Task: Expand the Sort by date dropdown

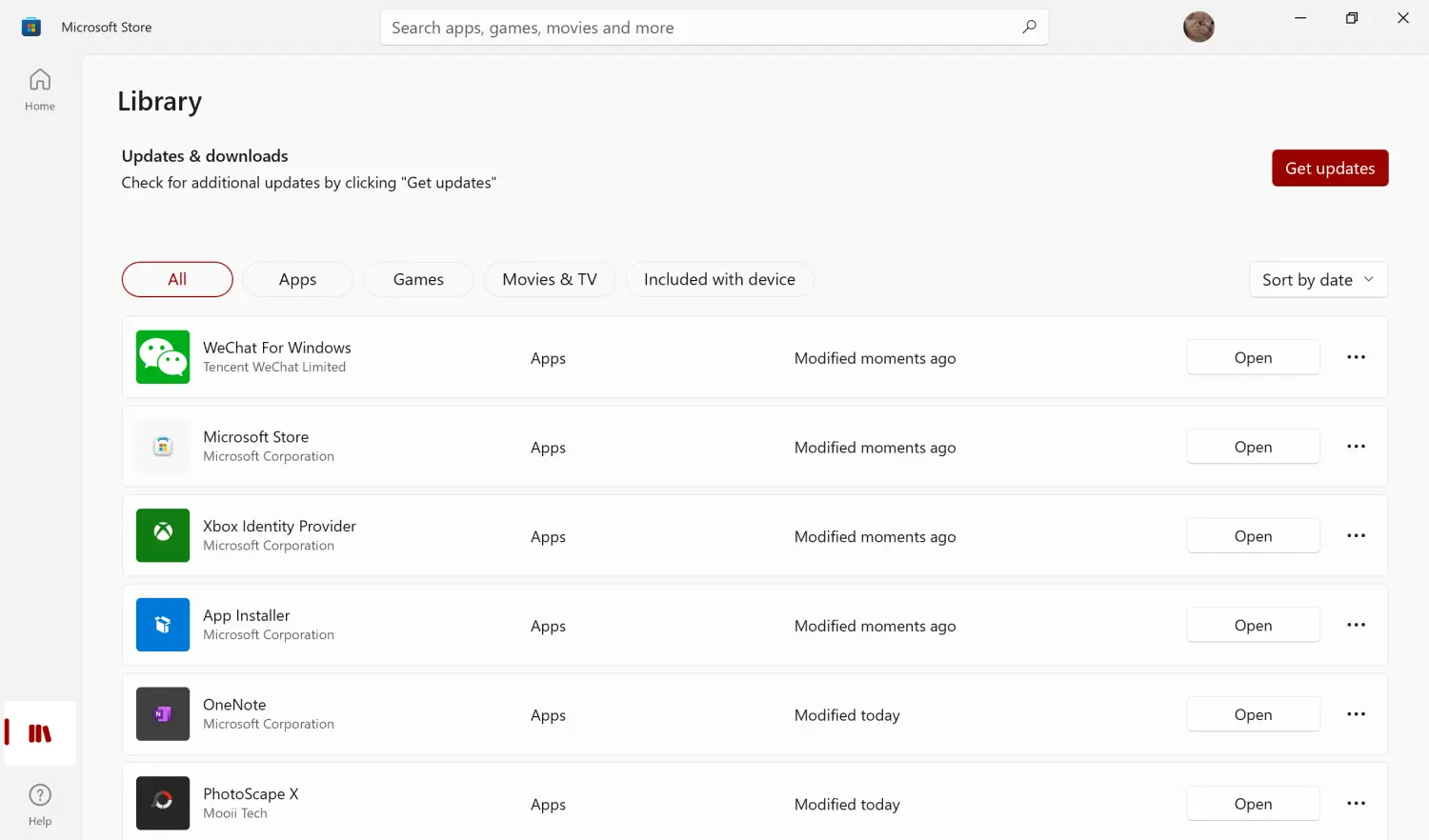Action: 1318,280
